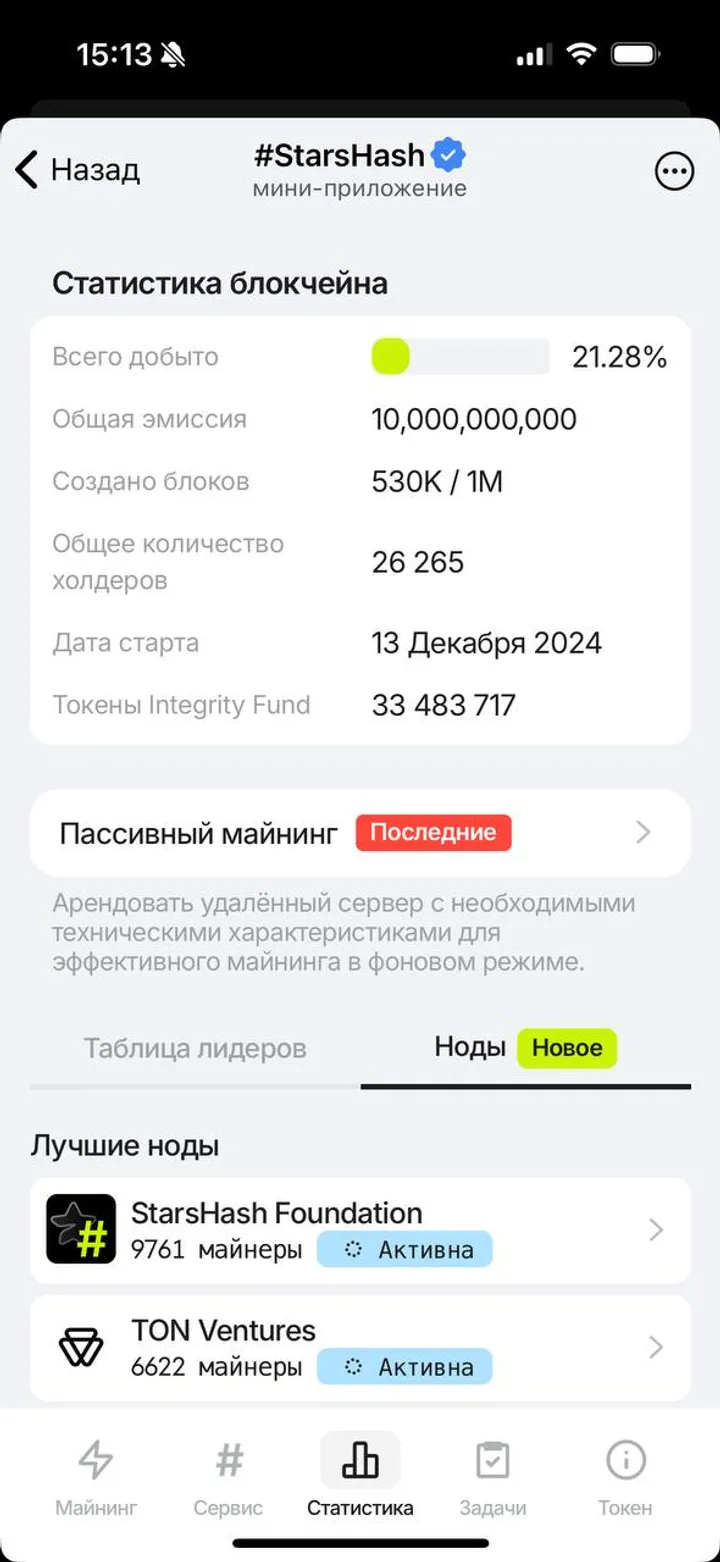
Task: Expand TON Ventures node chevron
Action: click(656, 1347)
